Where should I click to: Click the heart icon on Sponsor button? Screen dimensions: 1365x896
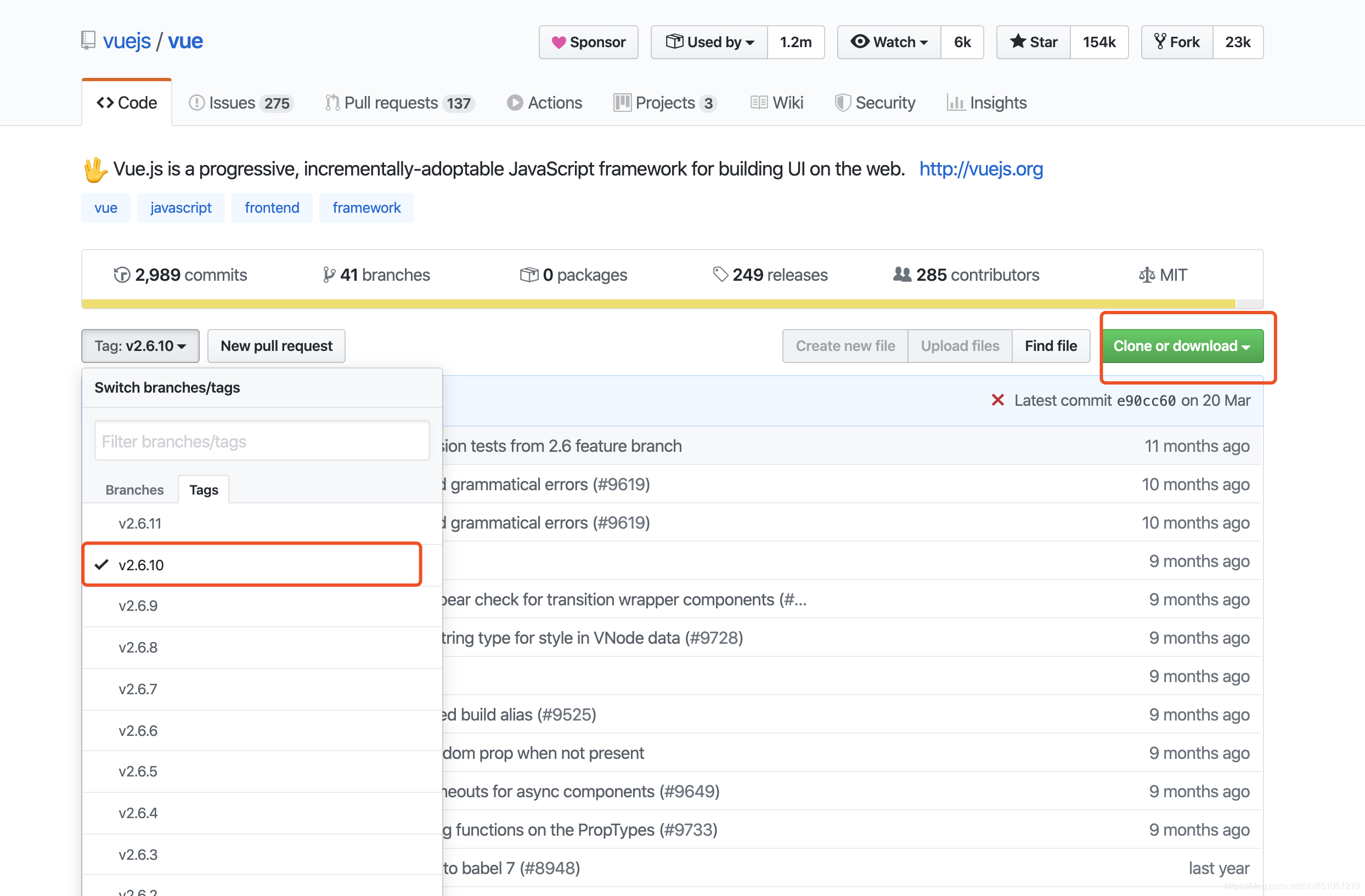click(558, 42)
